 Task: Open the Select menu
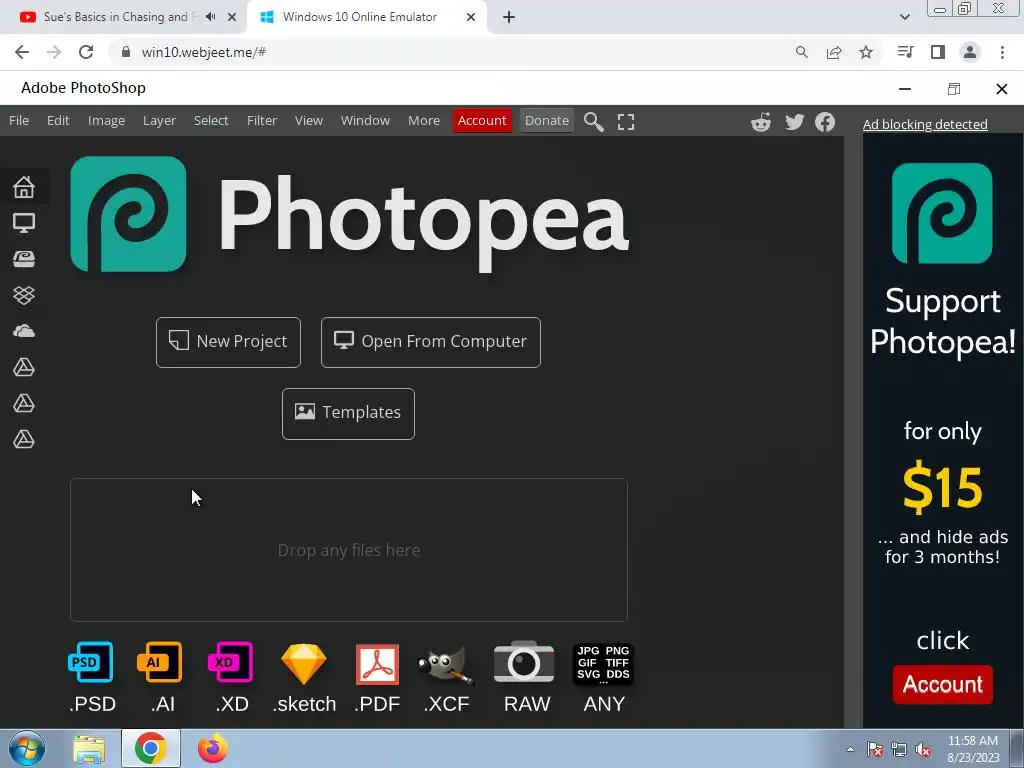[211, 121]
